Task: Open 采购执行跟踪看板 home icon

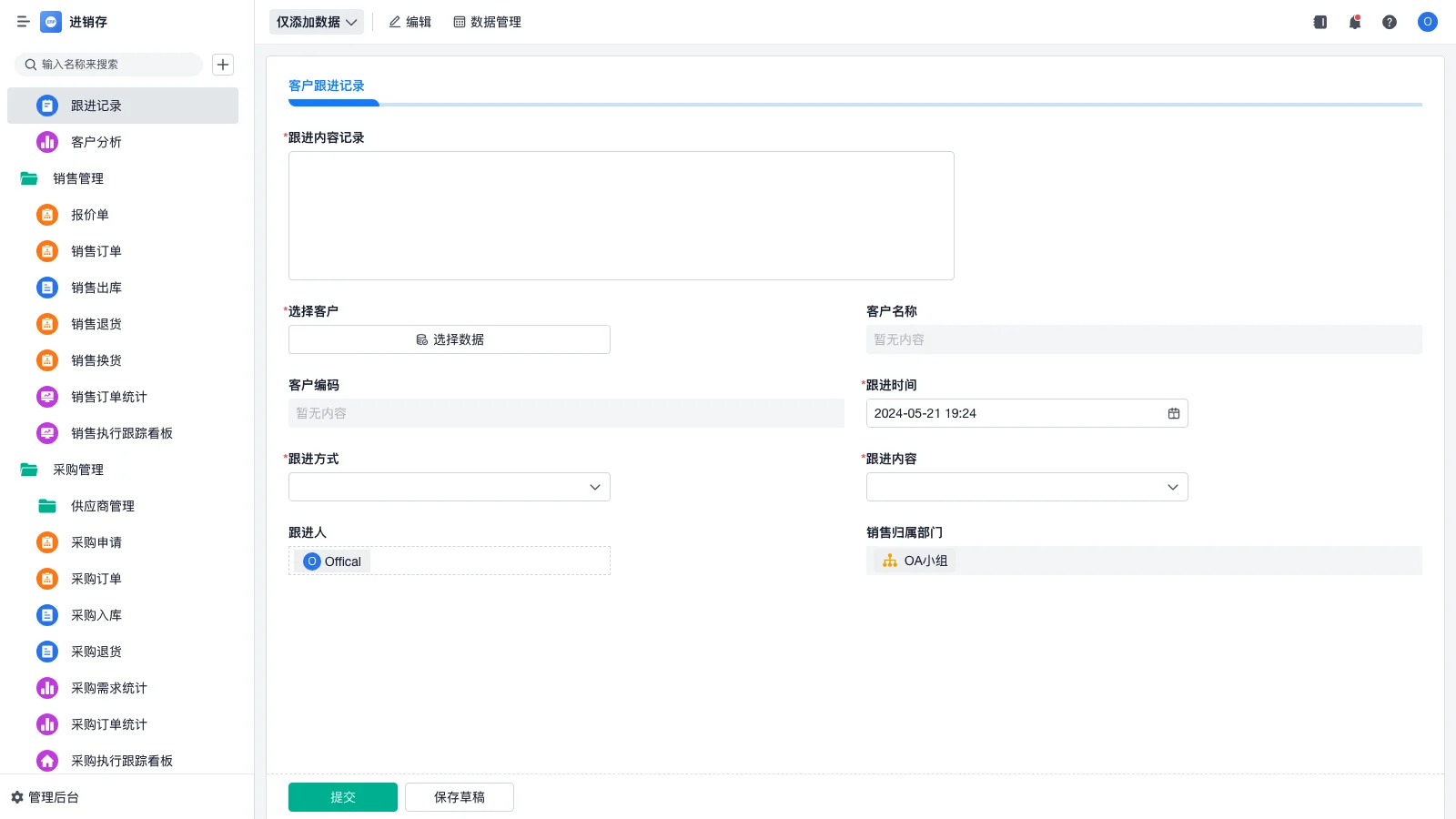Action: tap(47, 761)
